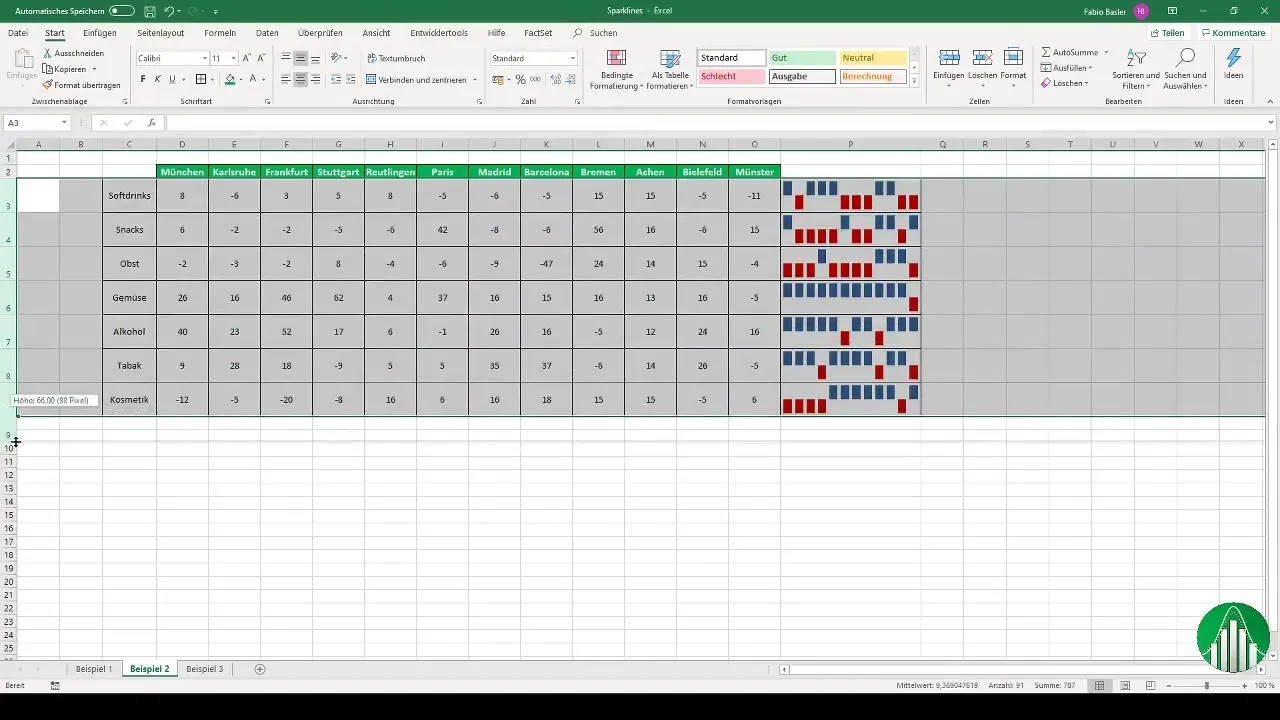Decrease indent

[x=336, y=79]
